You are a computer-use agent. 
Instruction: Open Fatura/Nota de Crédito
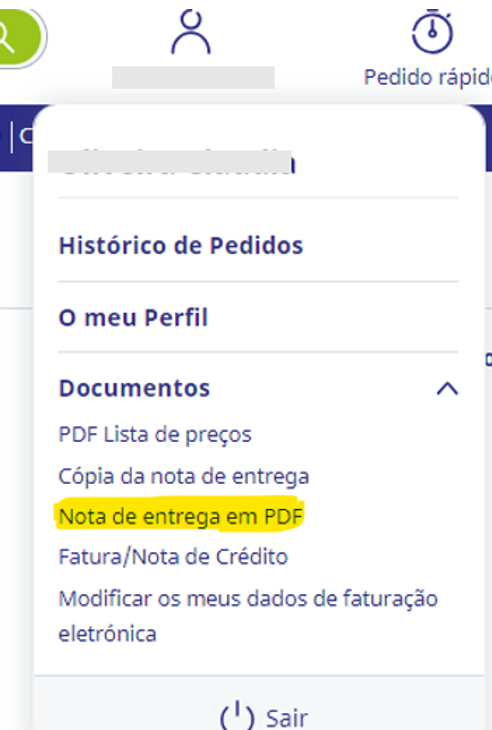[x=173, y=557]
